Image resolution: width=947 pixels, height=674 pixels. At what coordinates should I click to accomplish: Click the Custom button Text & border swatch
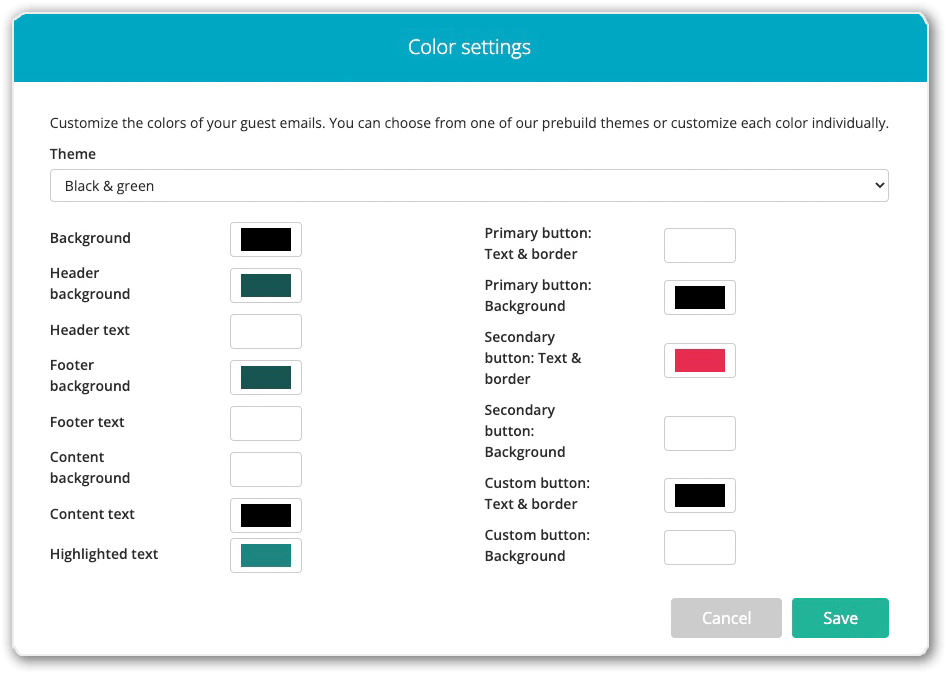coord(699,495)
